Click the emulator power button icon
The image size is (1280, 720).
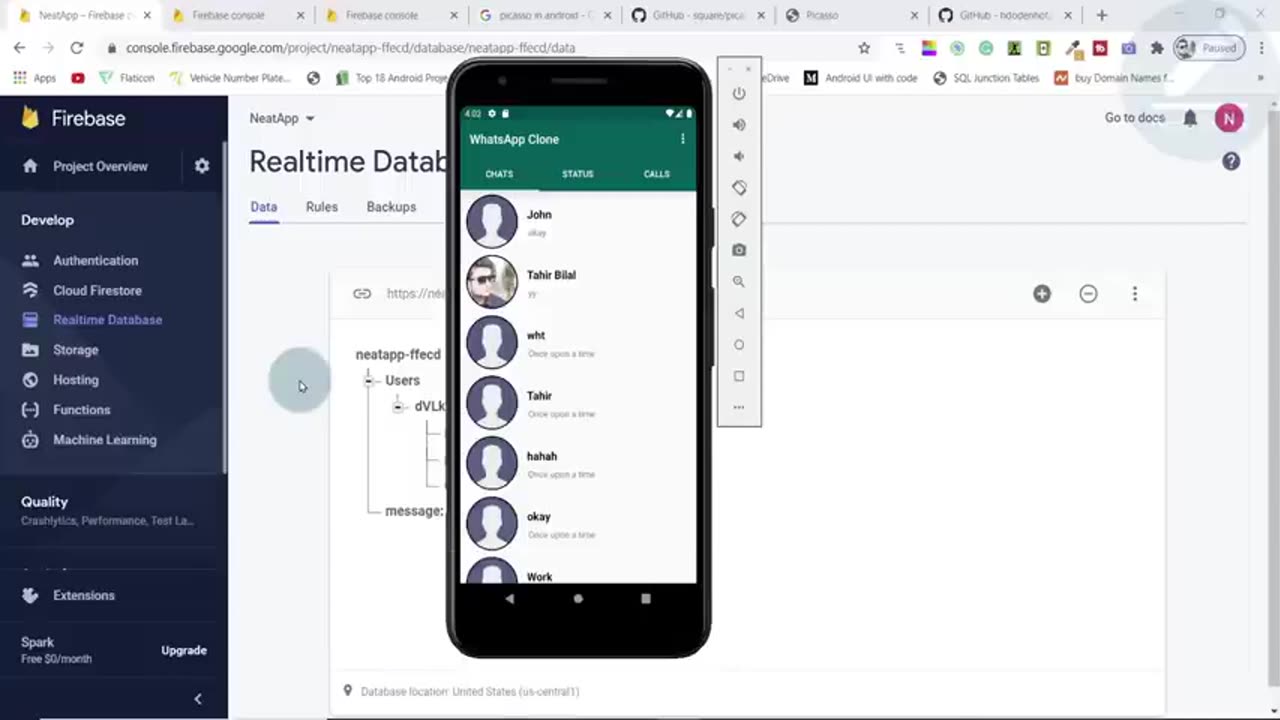(739, 93)
